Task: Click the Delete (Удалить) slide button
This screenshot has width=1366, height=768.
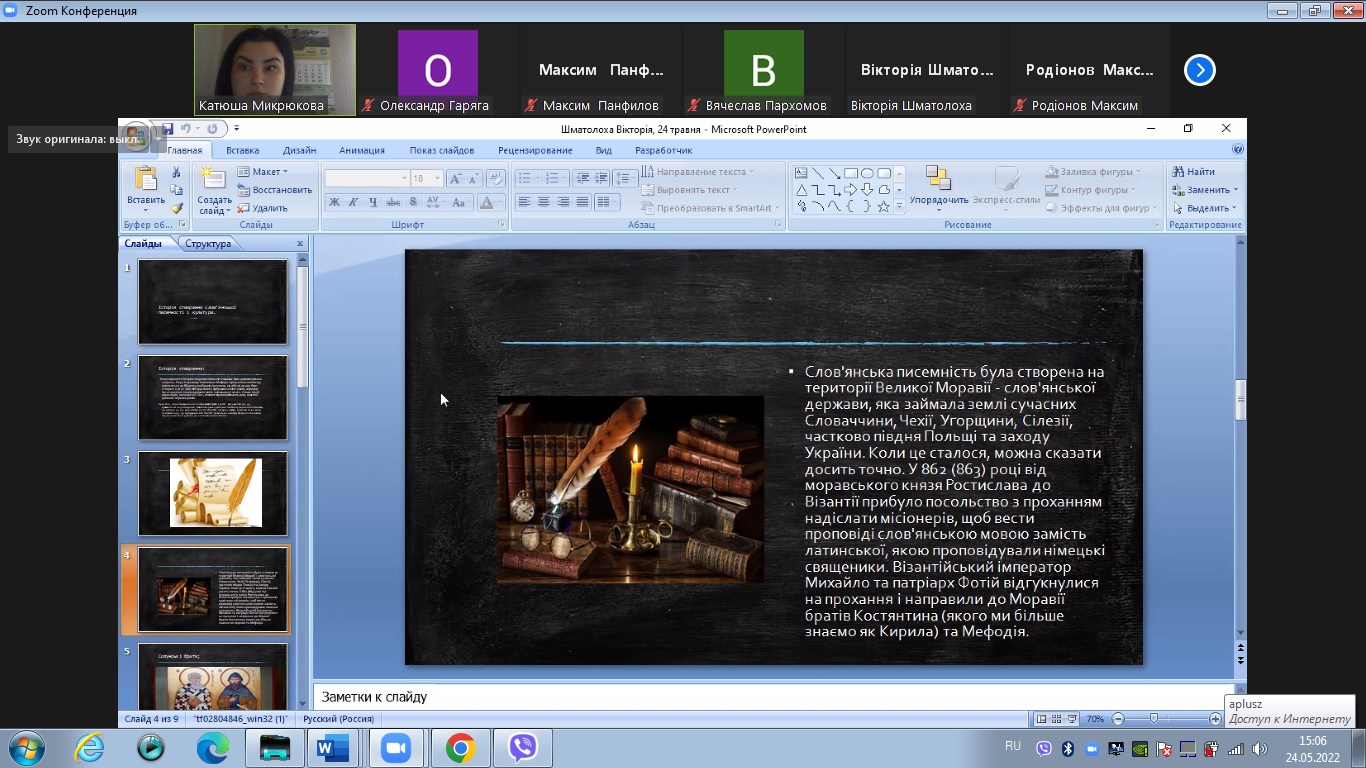Action: tap(262, 208)
